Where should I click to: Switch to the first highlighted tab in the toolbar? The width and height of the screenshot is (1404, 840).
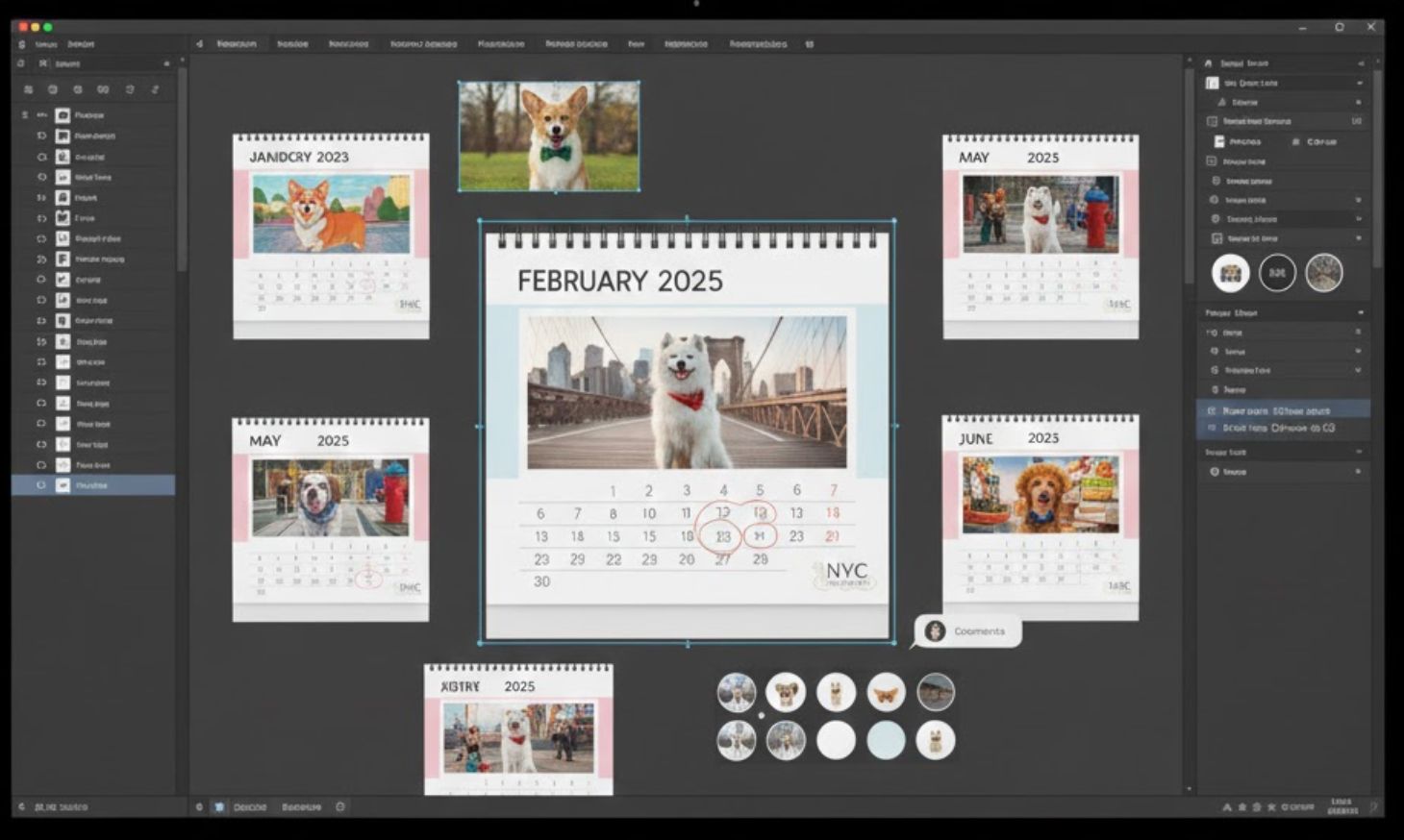coord(238,44)
